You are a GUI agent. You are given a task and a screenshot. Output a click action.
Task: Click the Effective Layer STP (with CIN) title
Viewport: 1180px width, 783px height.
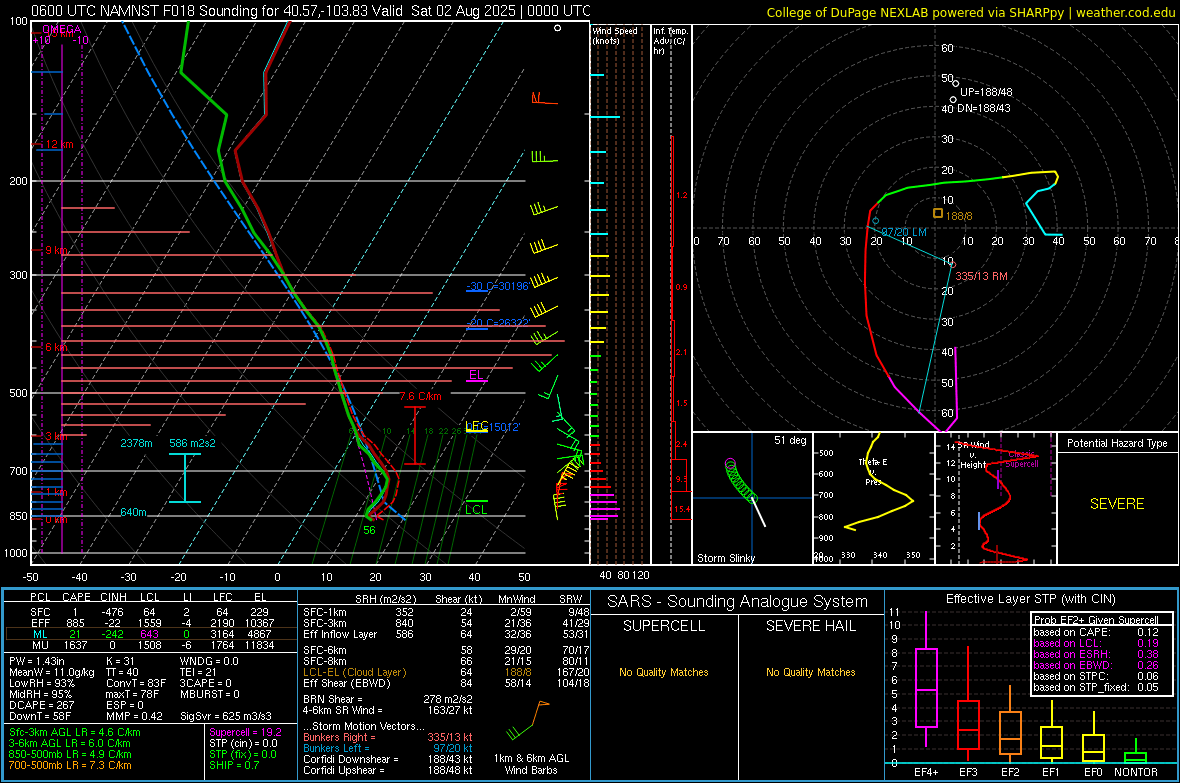[1030, 599]
